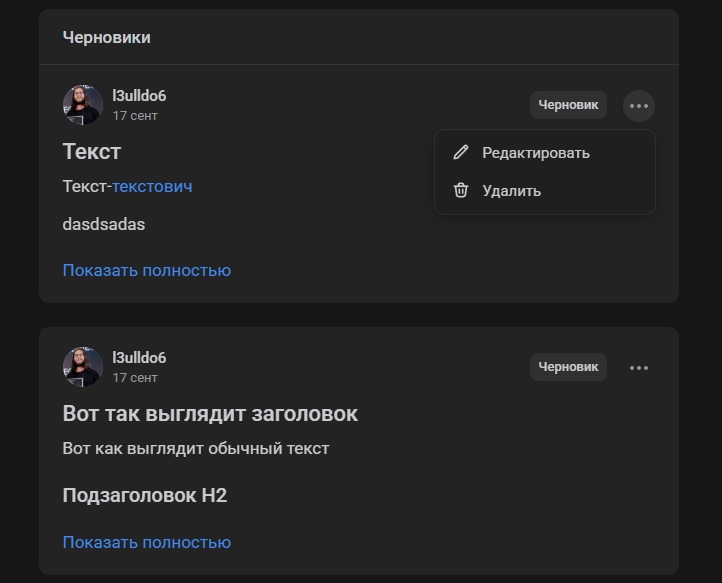Open the l3ulldo6 profile from the first draft

tap(139, 96)
